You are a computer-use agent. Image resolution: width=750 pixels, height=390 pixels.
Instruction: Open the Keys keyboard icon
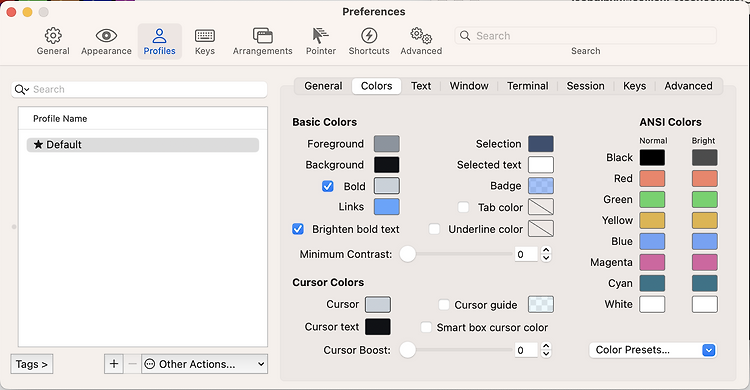pyautogui.click(x=205, y=36)
